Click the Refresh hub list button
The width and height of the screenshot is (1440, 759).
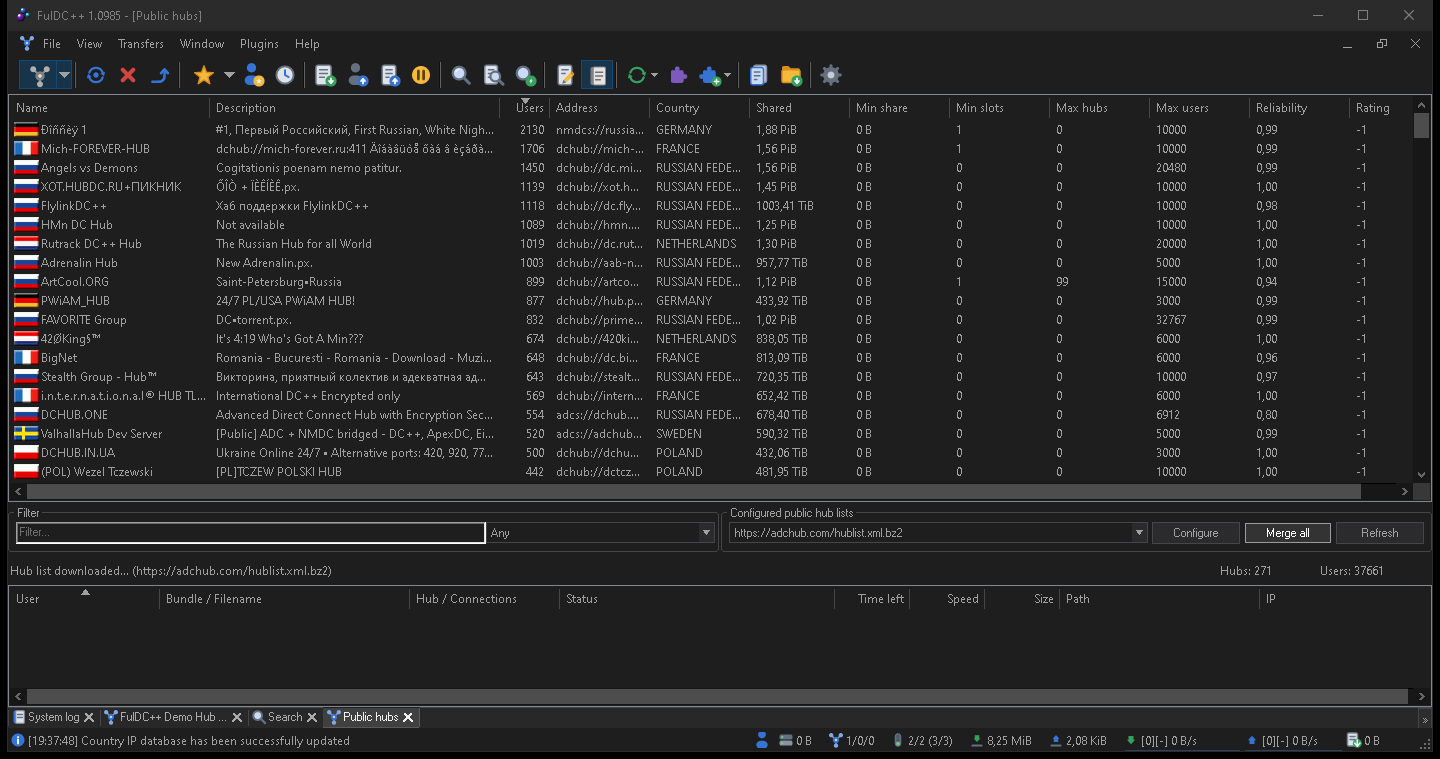point(1380,533)
